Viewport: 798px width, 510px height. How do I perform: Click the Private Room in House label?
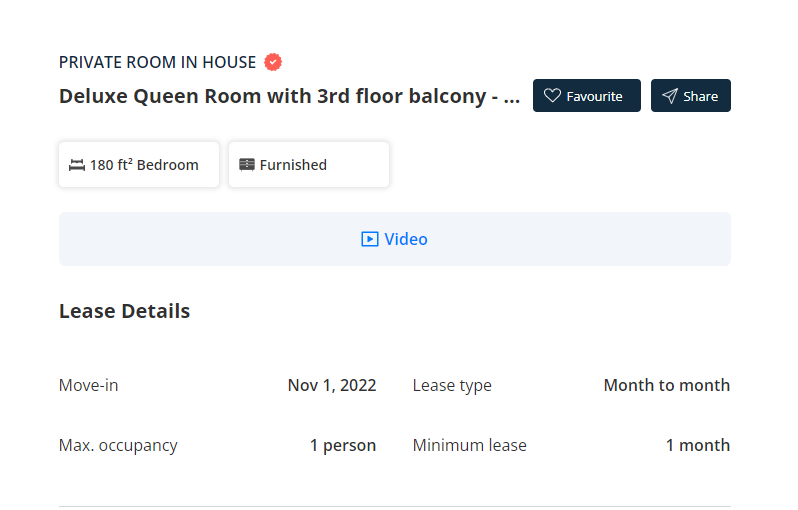click(x=157, y=62)
